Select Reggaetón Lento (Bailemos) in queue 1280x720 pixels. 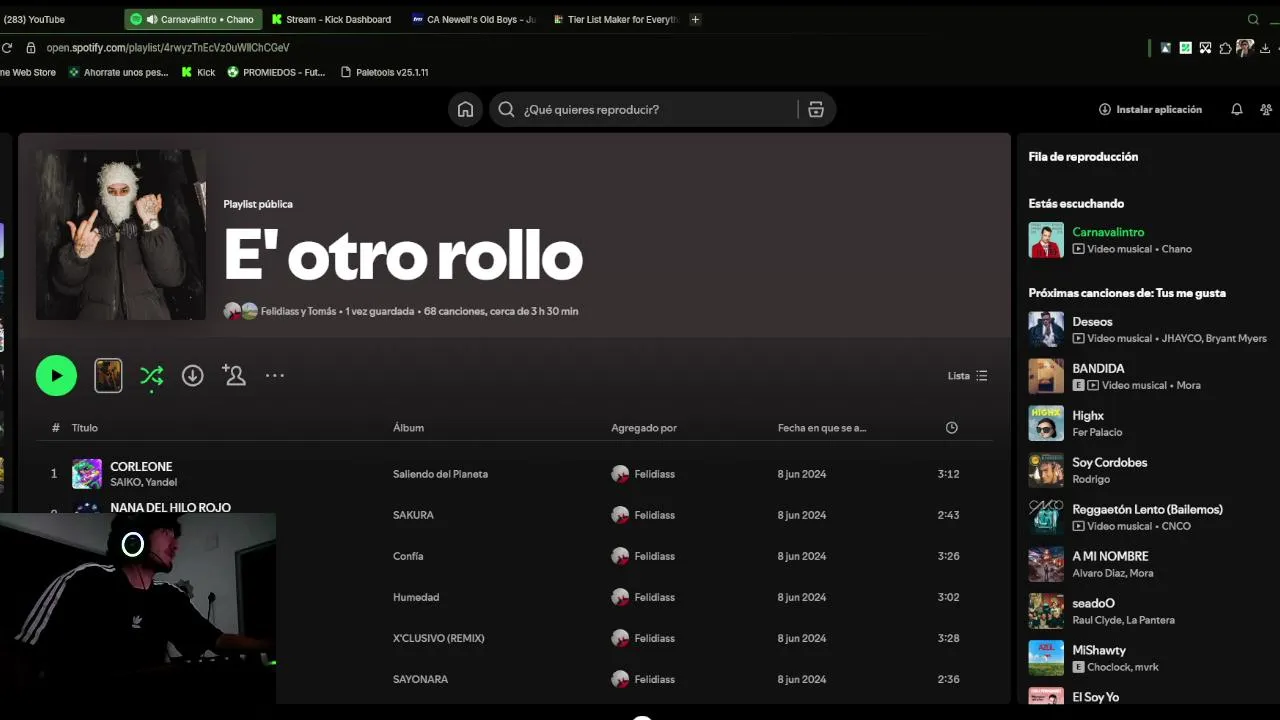coord(1147,510)
